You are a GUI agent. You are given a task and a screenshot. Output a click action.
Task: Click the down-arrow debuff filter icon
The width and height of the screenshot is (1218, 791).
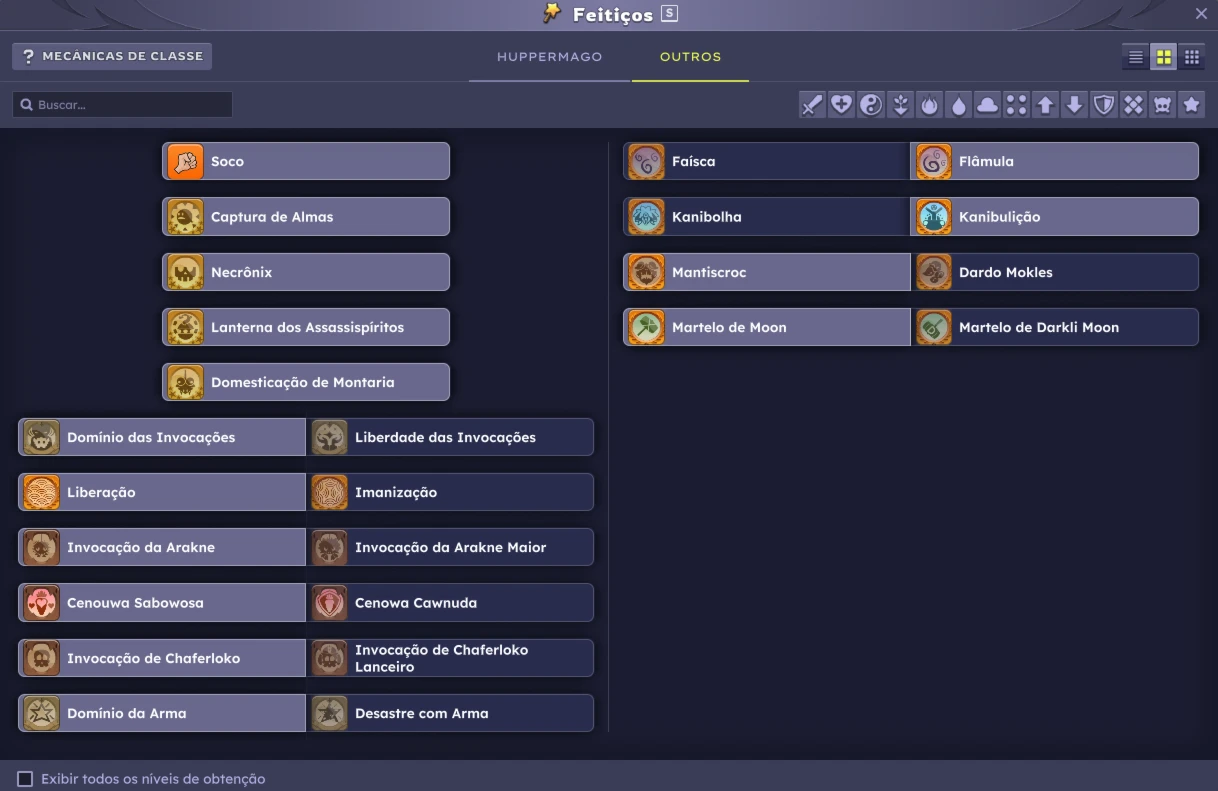1074,105
